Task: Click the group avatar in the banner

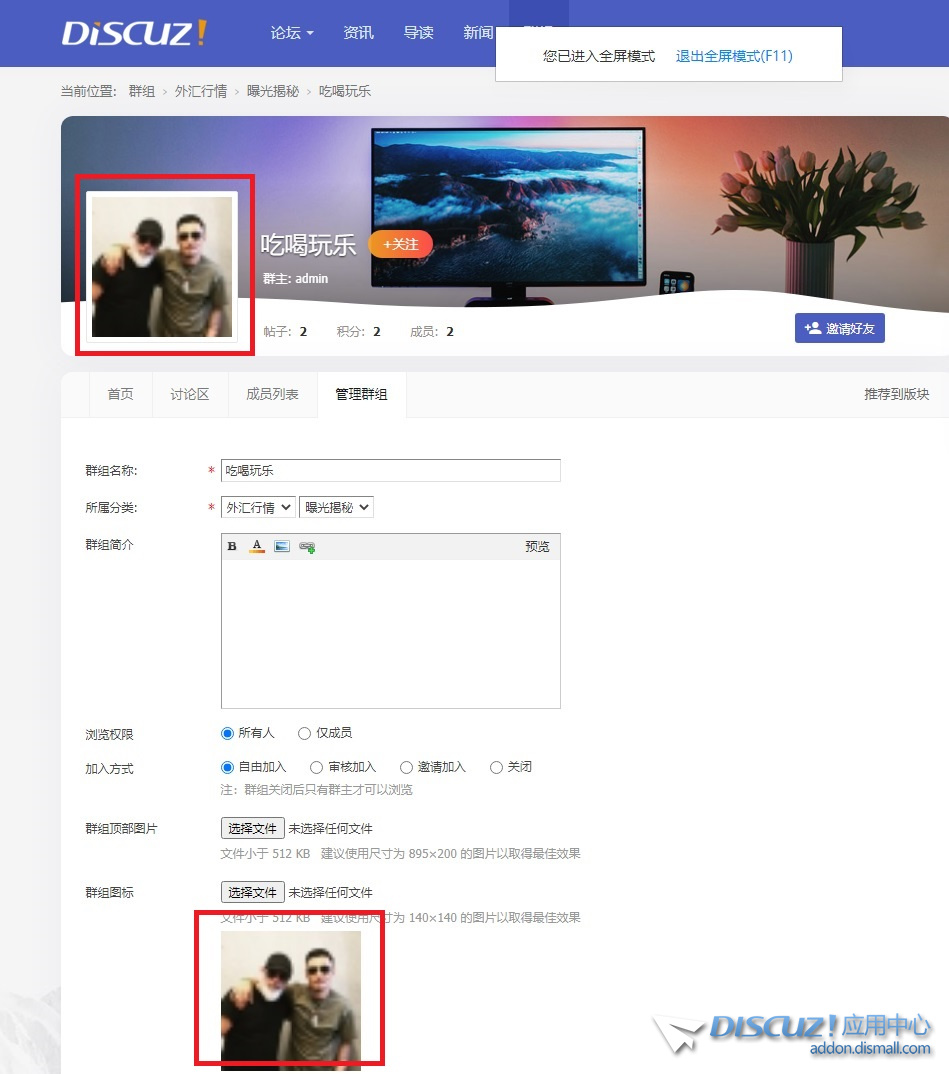Action: click(162, 266)
